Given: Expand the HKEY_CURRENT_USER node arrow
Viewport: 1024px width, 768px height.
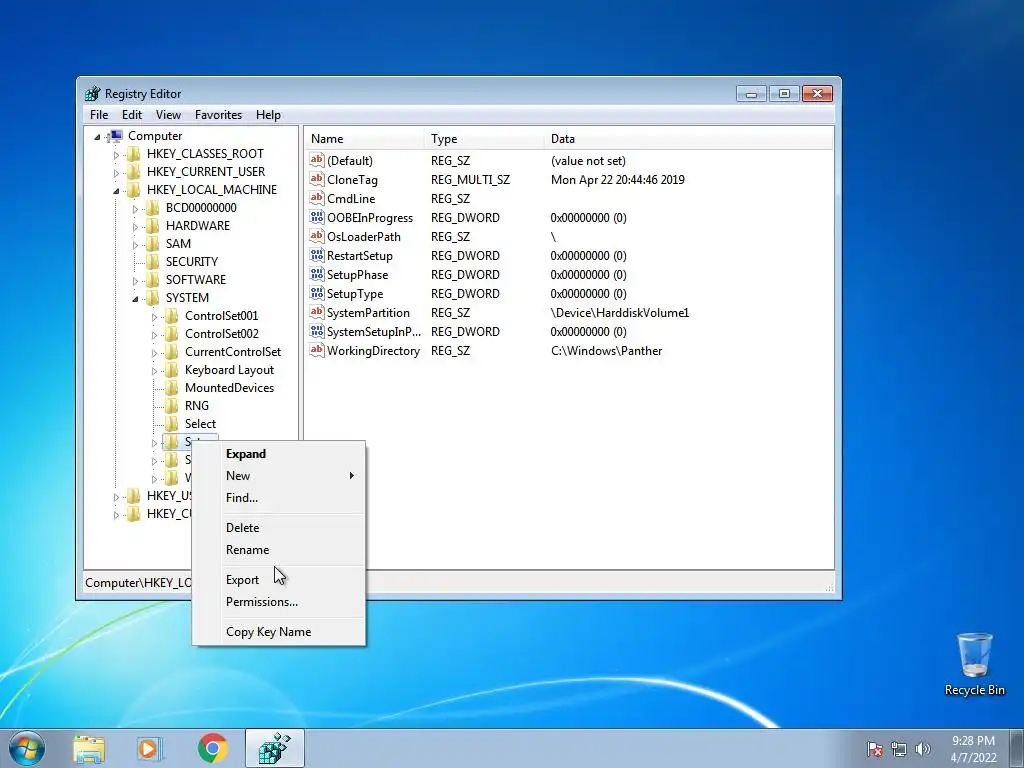Looking at the screenshot, I should point(116,173).
